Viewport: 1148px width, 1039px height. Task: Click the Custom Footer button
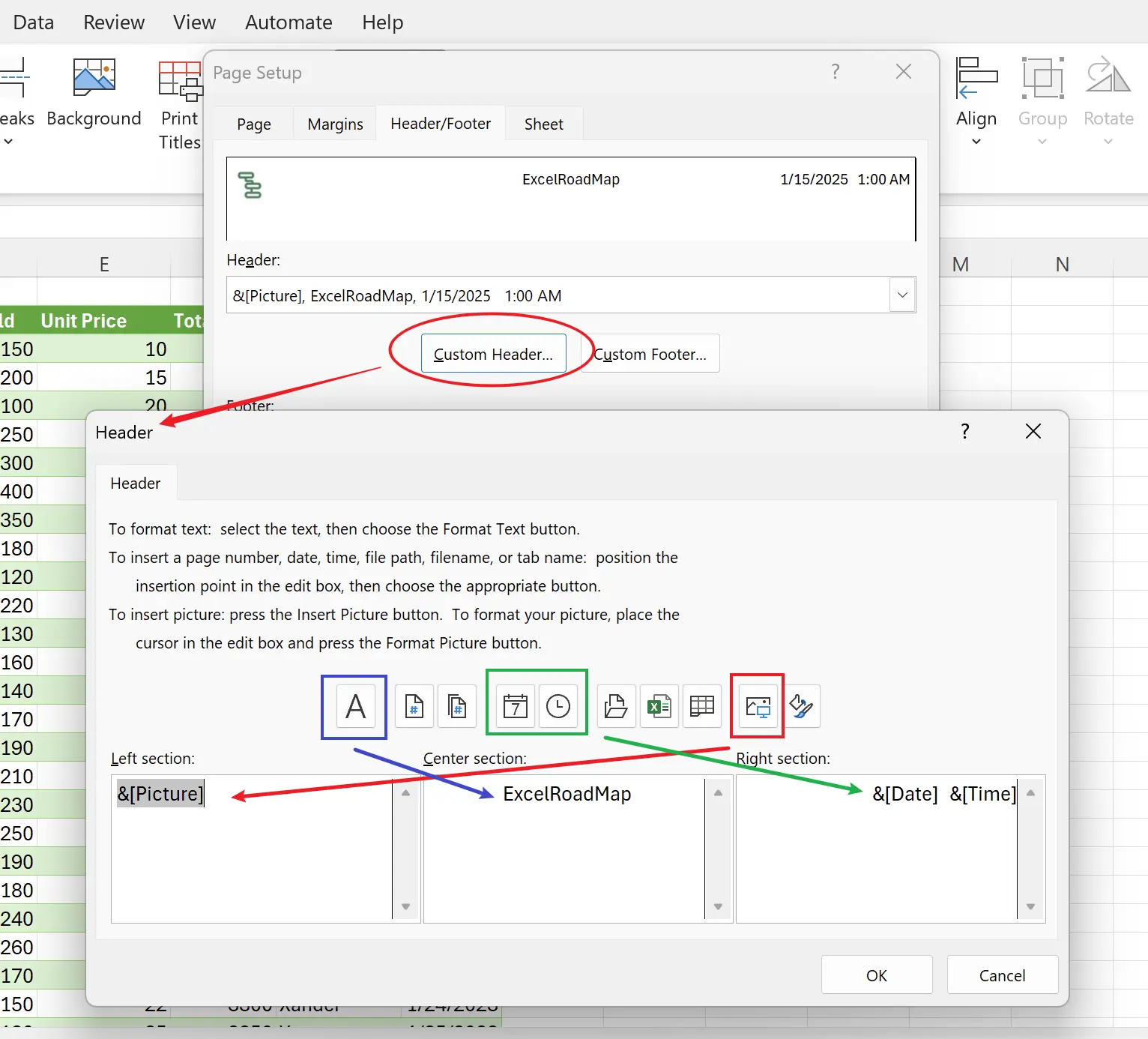[x=650, y=354]
